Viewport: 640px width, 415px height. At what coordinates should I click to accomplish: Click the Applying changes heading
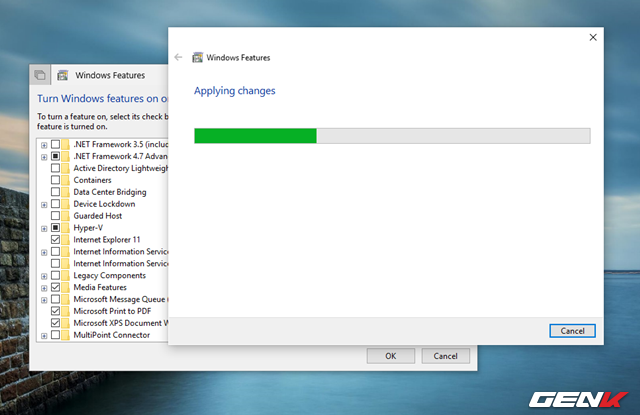point(235,91)
